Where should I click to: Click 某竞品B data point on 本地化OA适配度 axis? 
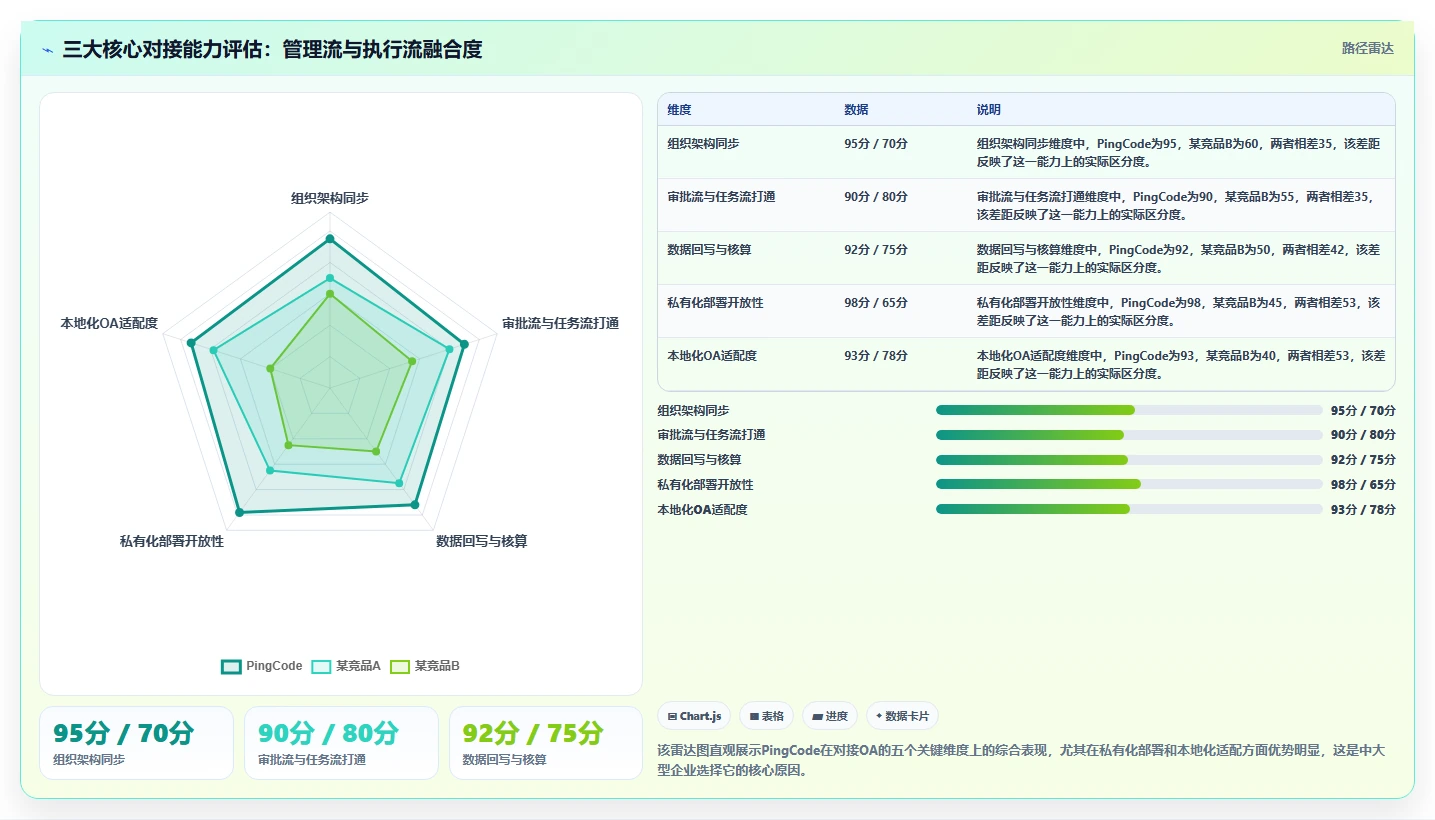point(270,368)
